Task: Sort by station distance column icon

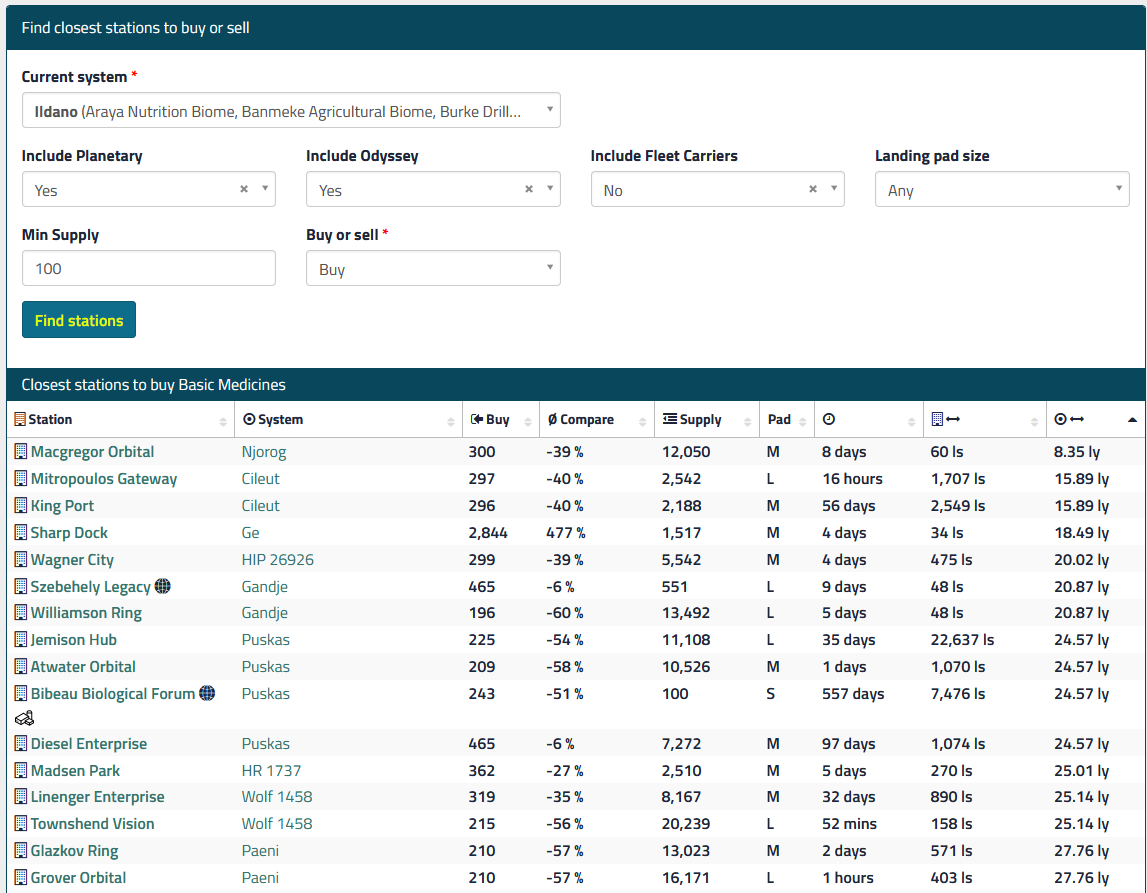Action: pos(945,419)
